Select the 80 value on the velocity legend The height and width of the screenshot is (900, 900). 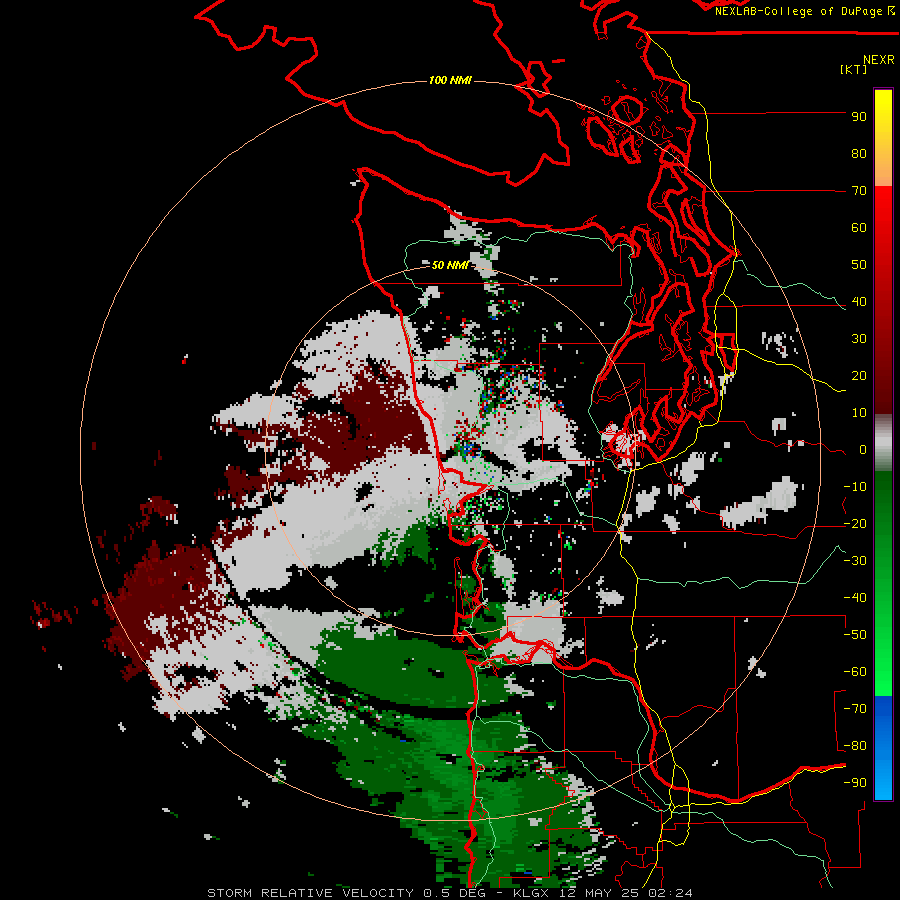(x=859, y=153)
